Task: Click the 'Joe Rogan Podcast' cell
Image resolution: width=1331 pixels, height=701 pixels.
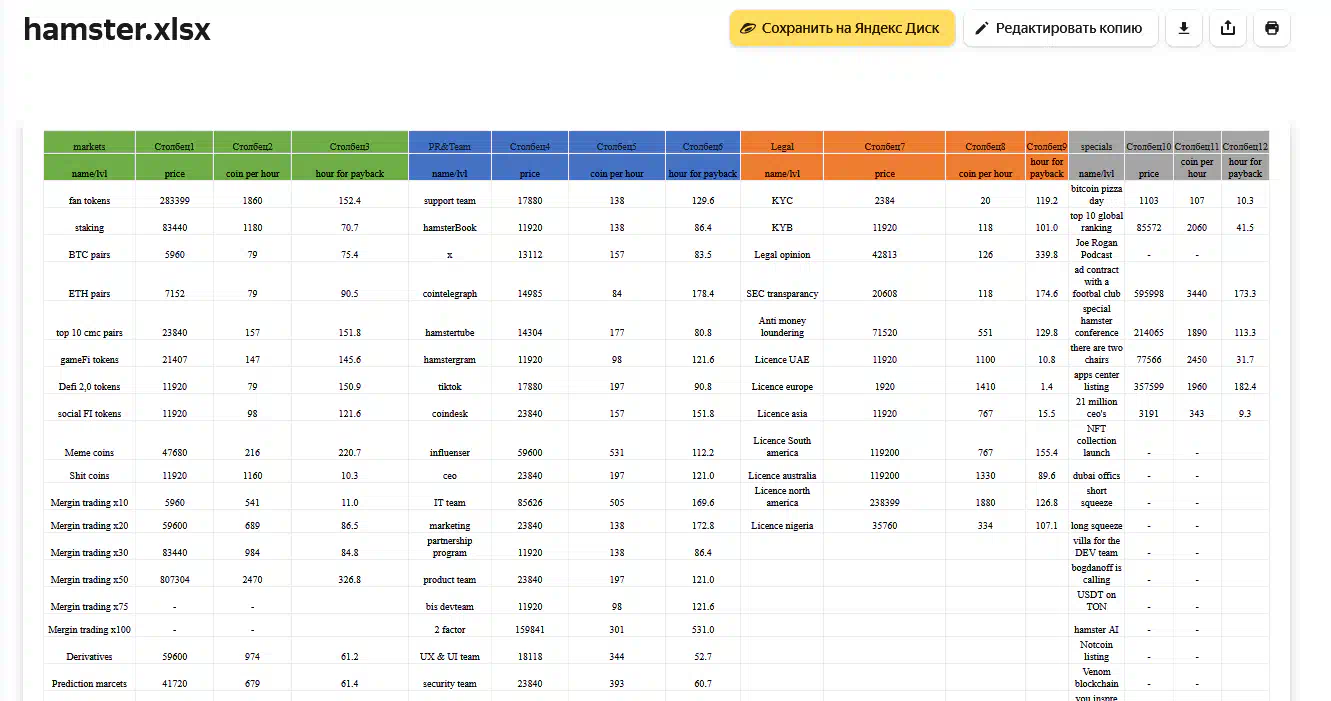Action: click(x=1096, y=248)
